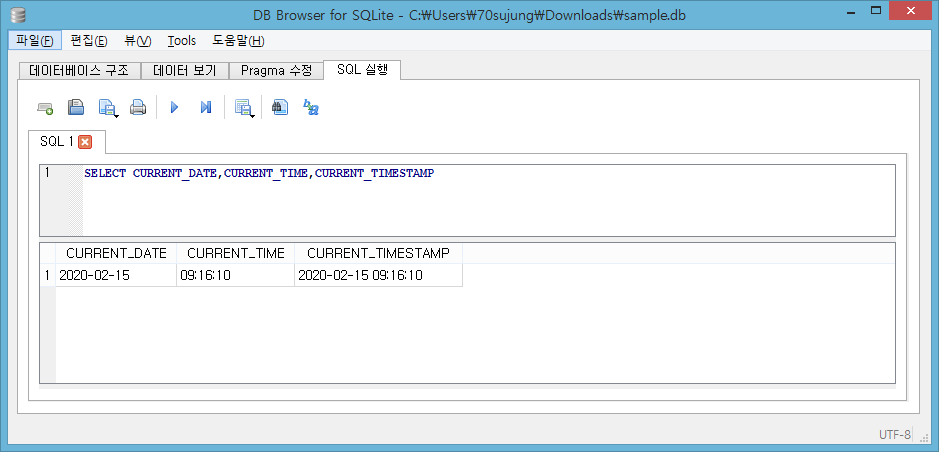Select the cell 09:16:10 under CURRENT_TIME
Image resolution: width=939 pixels, height=452 pixels.
click(x=235, y=275)
